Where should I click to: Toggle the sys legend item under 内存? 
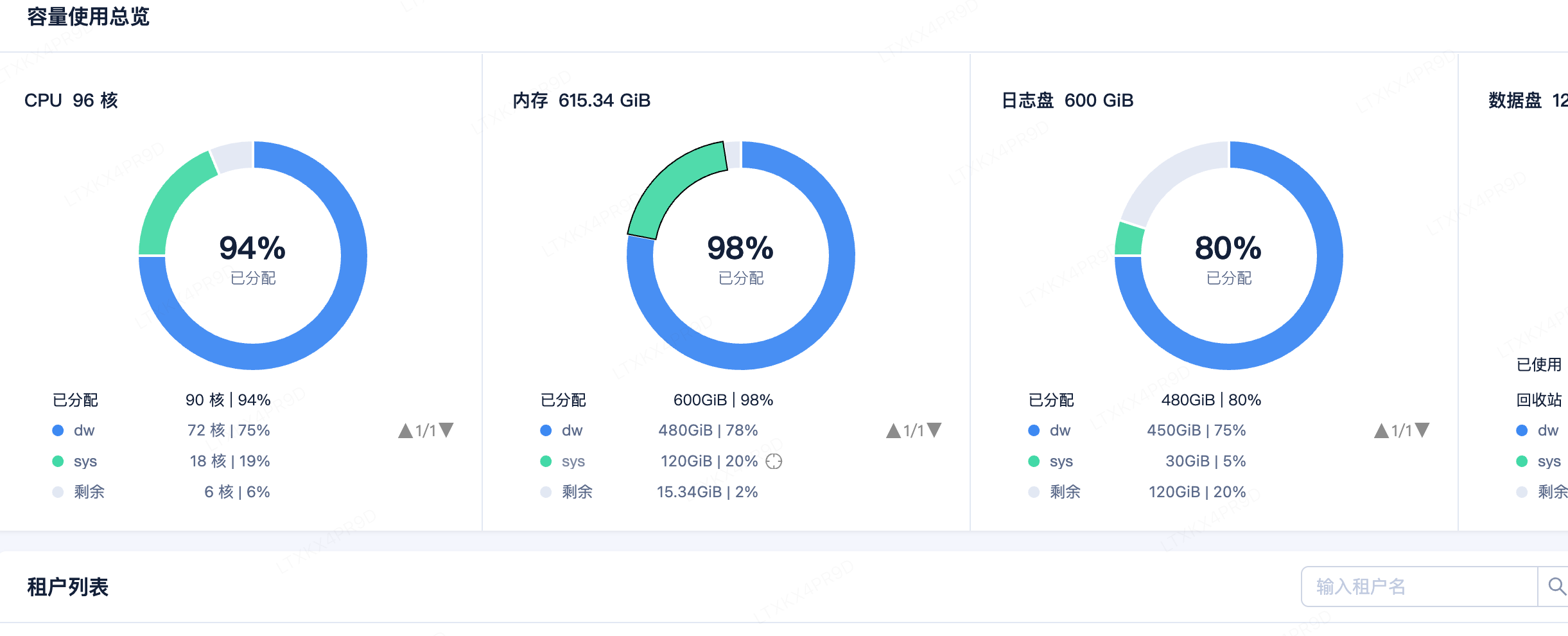point(562,461)
